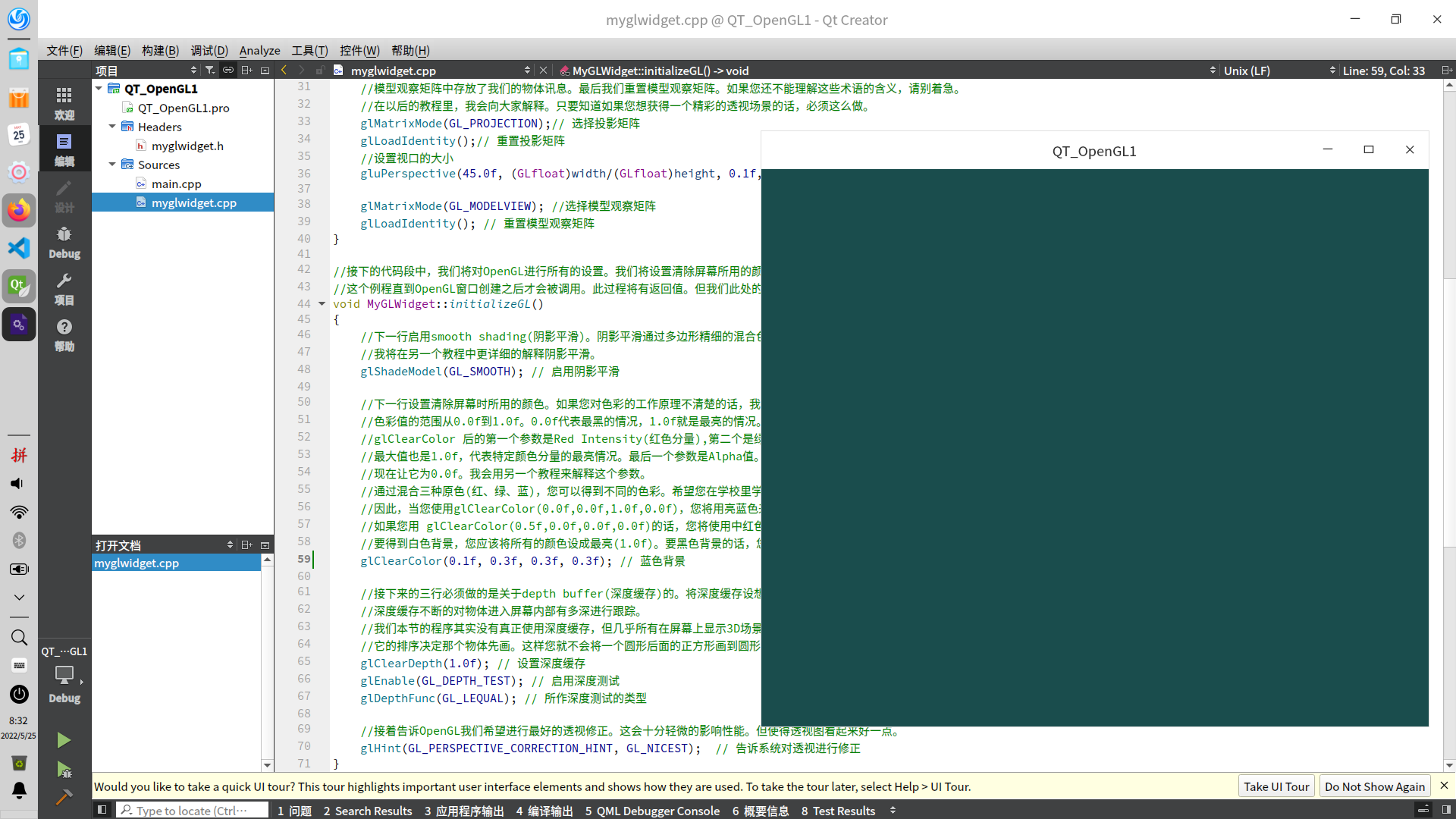Click the Take UI Tour button
Viewport: 1456px width, 819px height.
pyautogui.click(x=1276, y=786)
